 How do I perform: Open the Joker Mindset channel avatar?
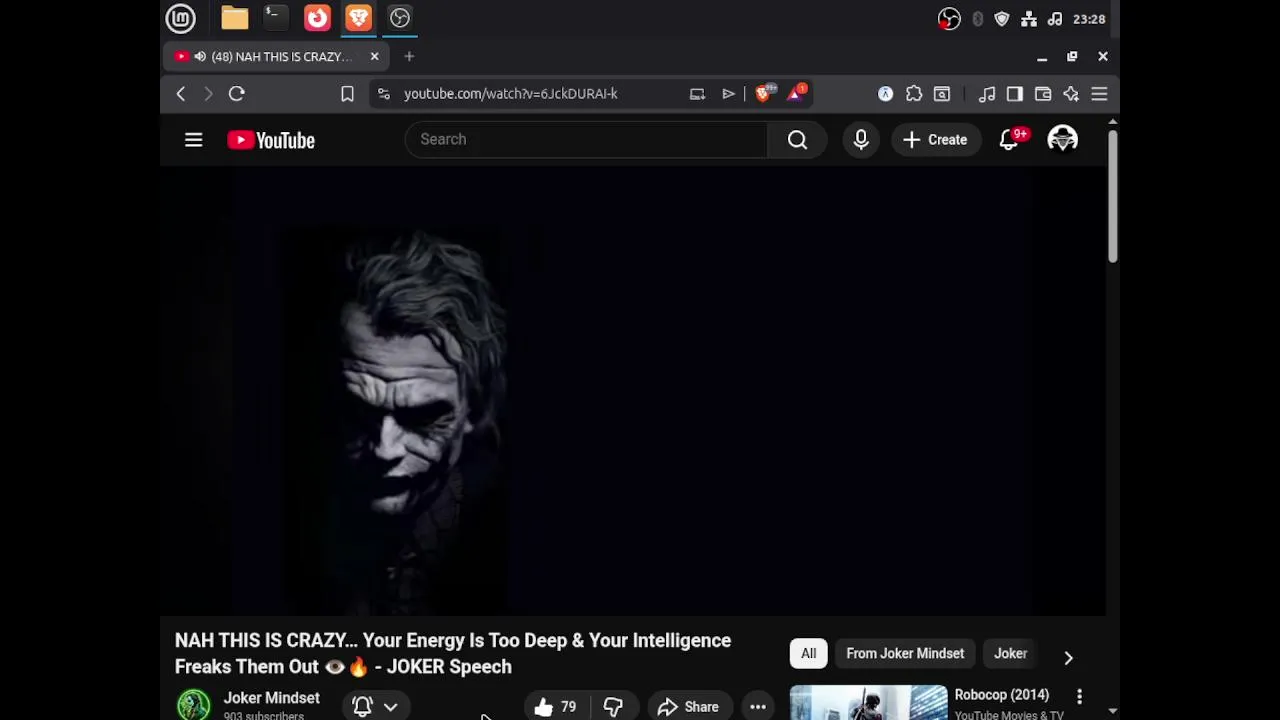coord(194,705)
